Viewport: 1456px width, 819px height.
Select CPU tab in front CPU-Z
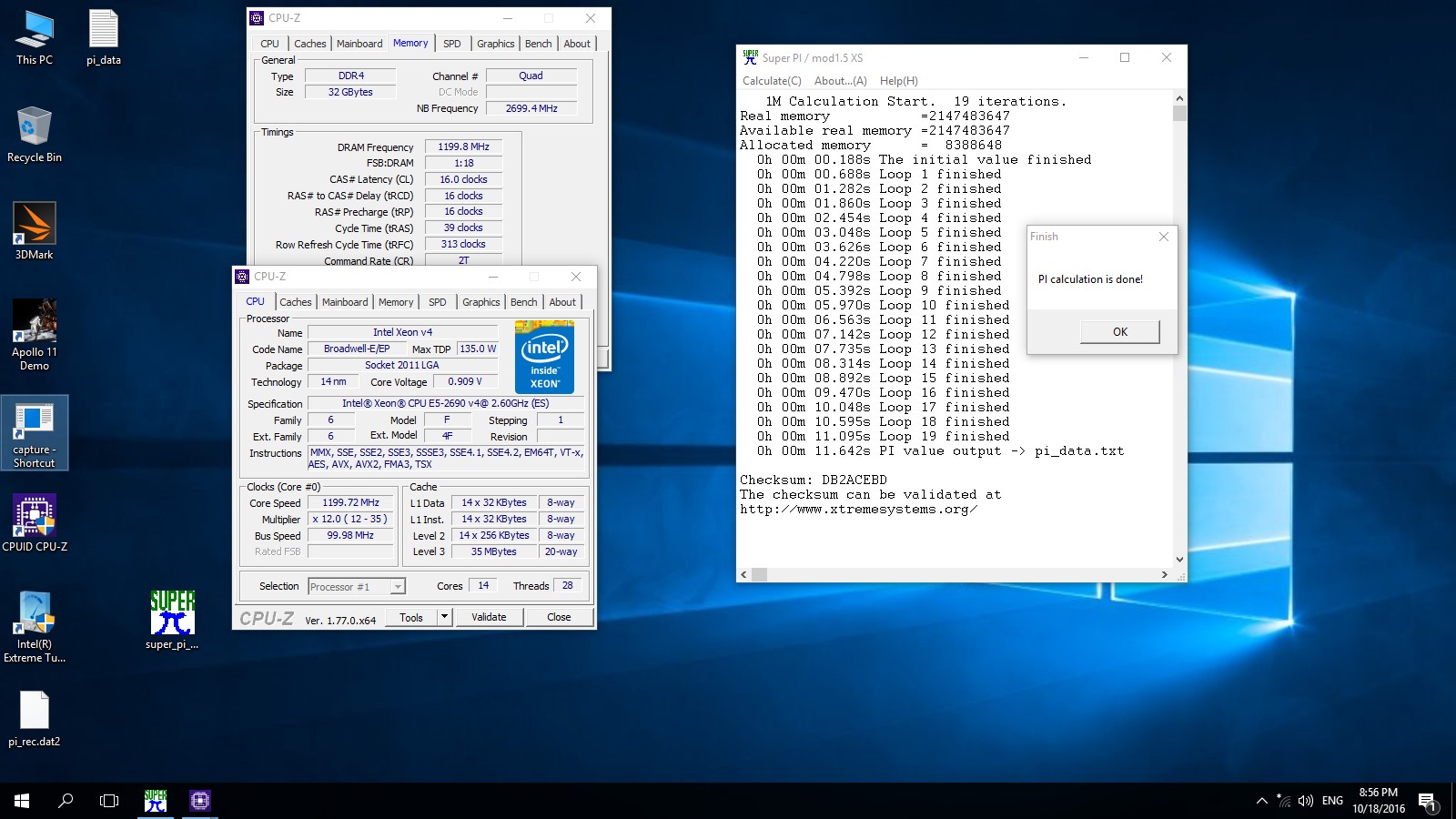pyautogui.click(x=256, y=301)
